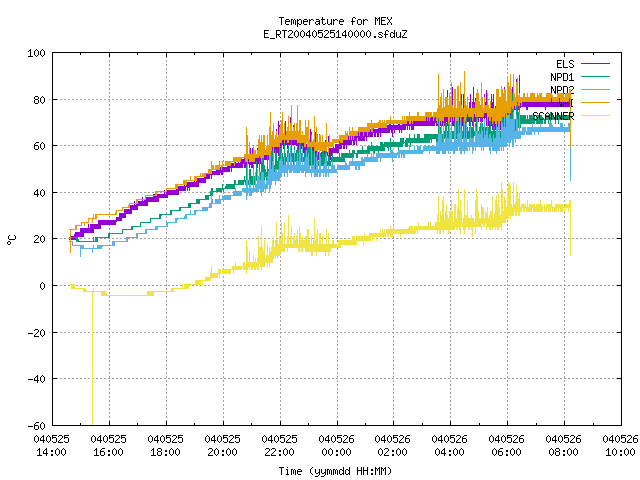
Task: Click the y-axis value 0
Action: 42,286
